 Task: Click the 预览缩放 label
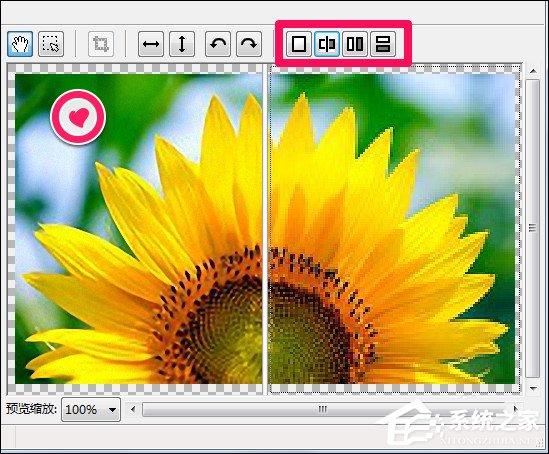32,409
